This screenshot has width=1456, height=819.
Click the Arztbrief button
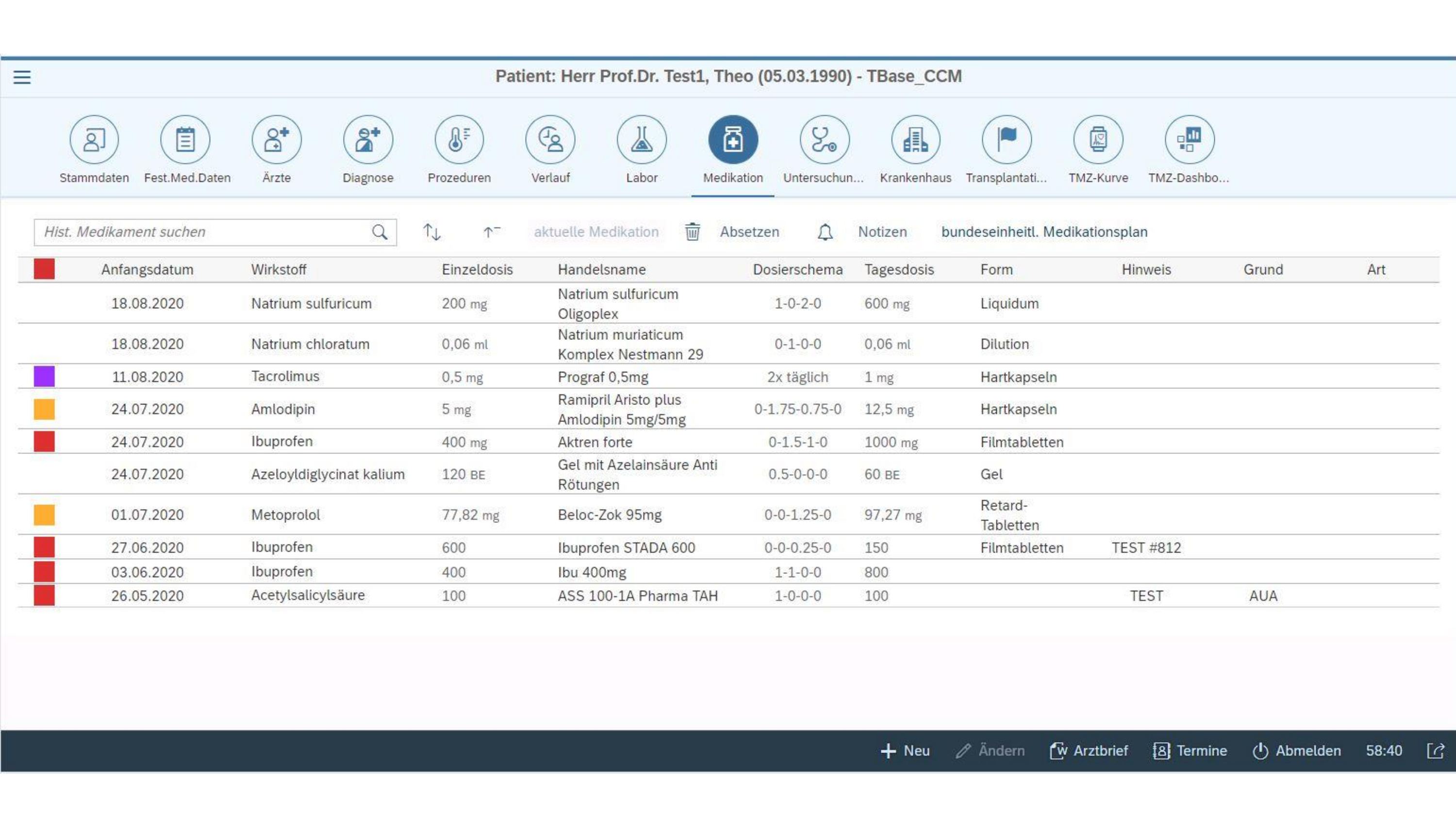point(1089,751)
